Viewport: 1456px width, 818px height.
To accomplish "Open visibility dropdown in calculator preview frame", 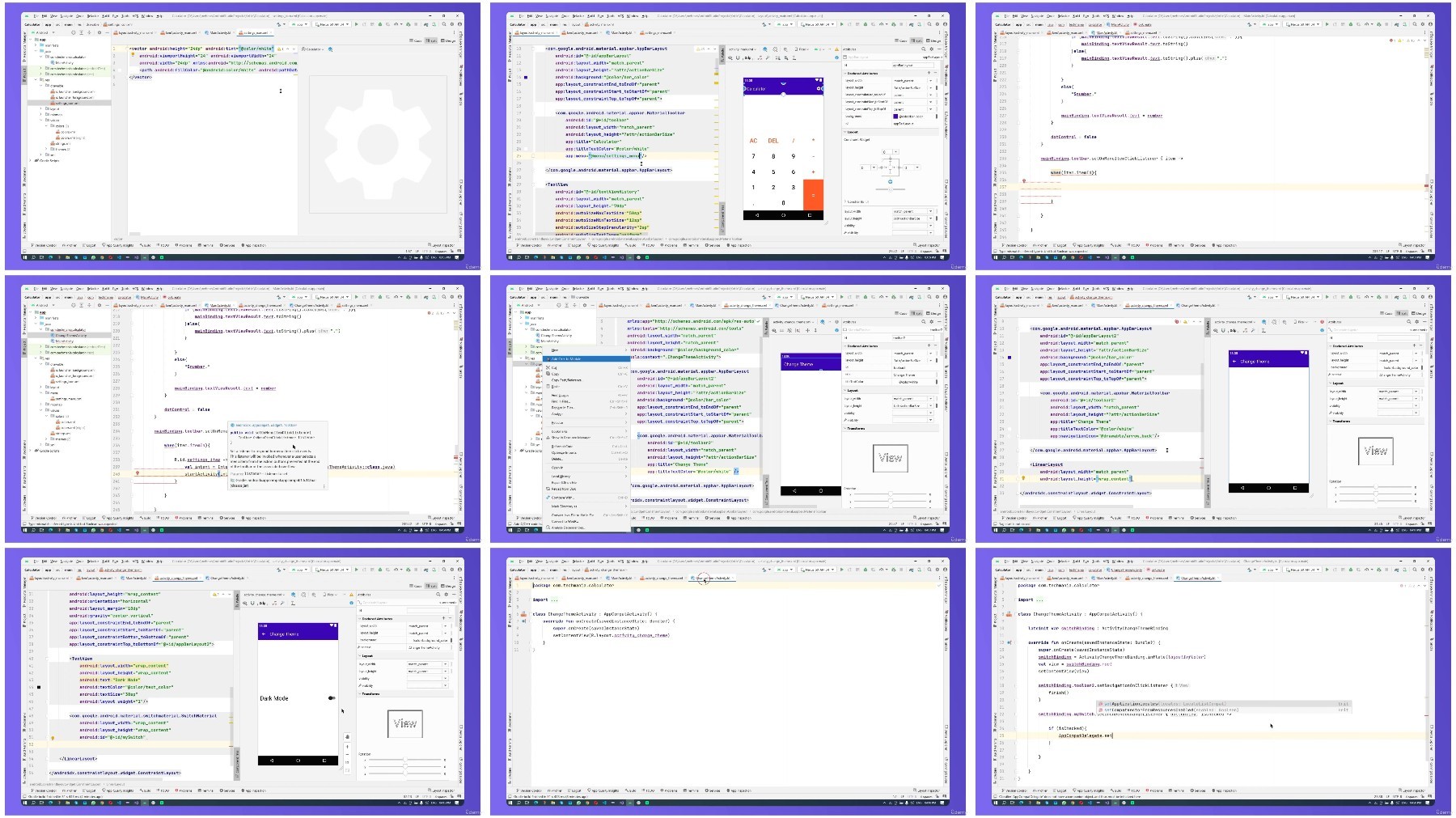I will click(x=930, y=226).
